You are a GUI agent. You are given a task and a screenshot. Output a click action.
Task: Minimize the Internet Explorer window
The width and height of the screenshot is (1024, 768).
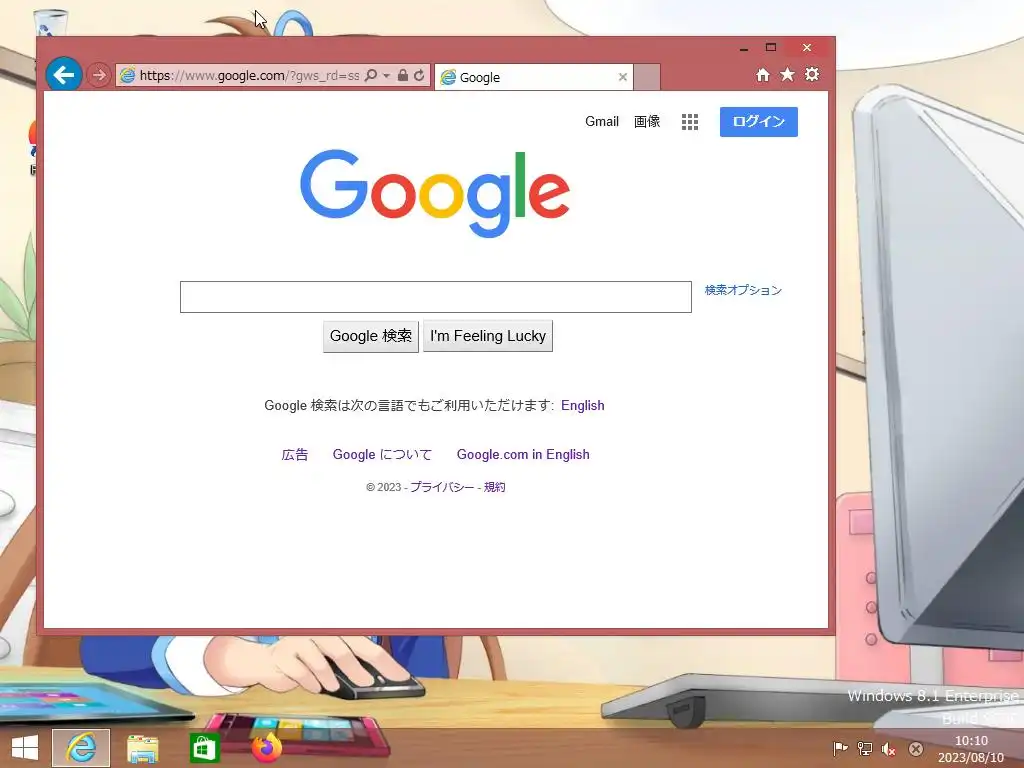point(743,48)
